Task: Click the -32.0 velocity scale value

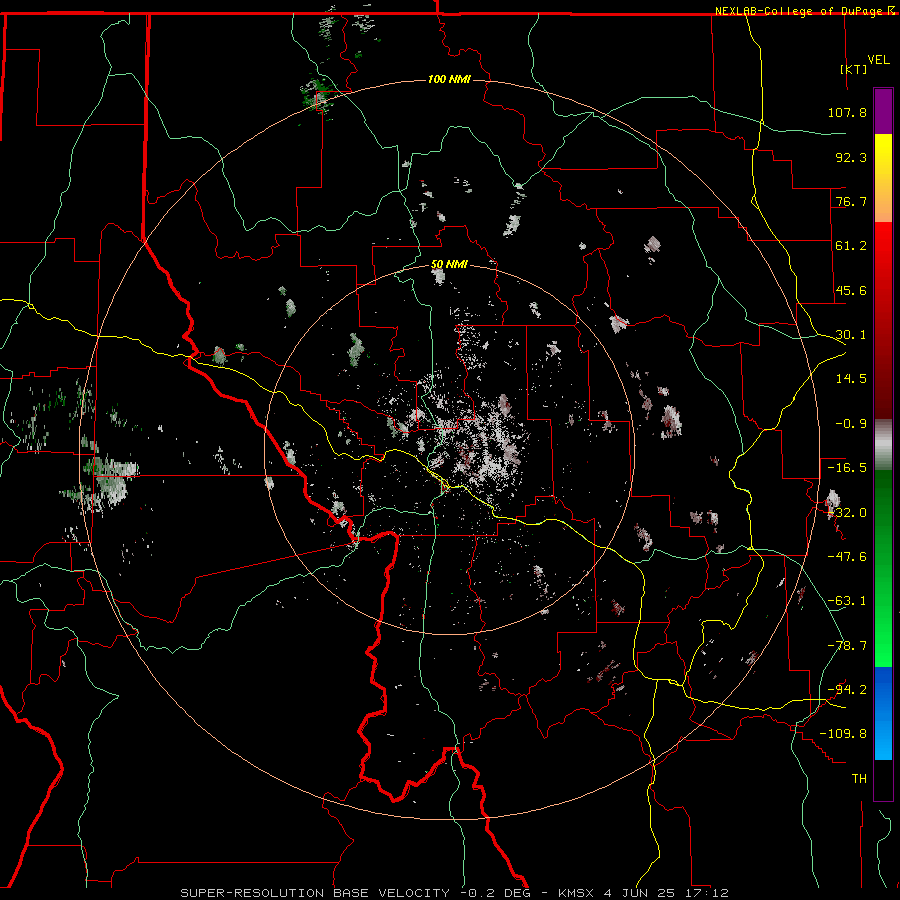Action: [847, 513]
